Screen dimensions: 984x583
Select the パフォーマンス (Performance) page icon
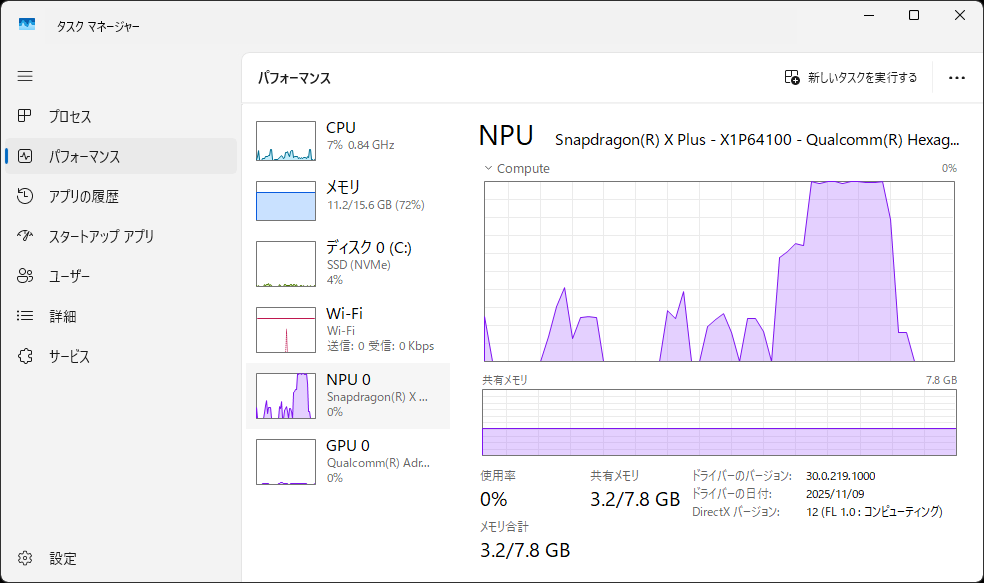click(24, 156)
